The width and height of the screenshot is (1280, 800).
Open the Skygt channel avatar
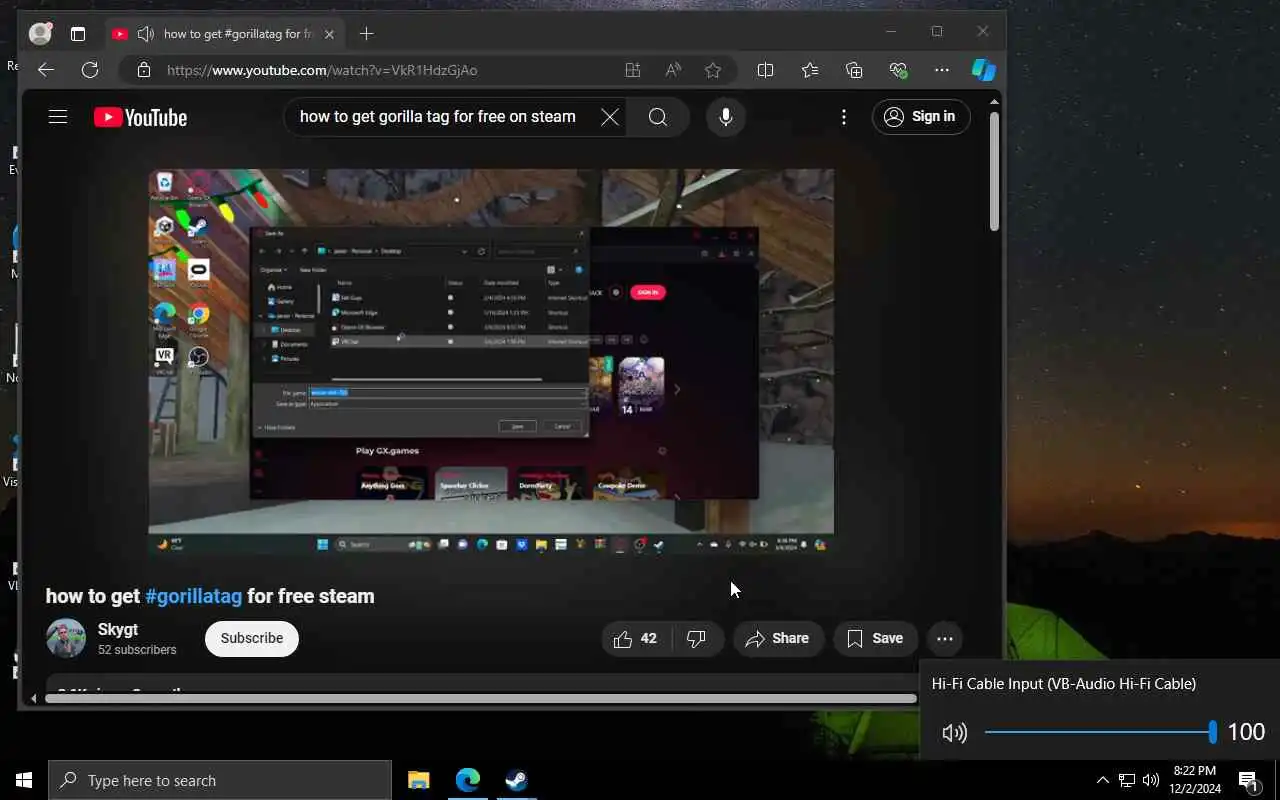66,638
